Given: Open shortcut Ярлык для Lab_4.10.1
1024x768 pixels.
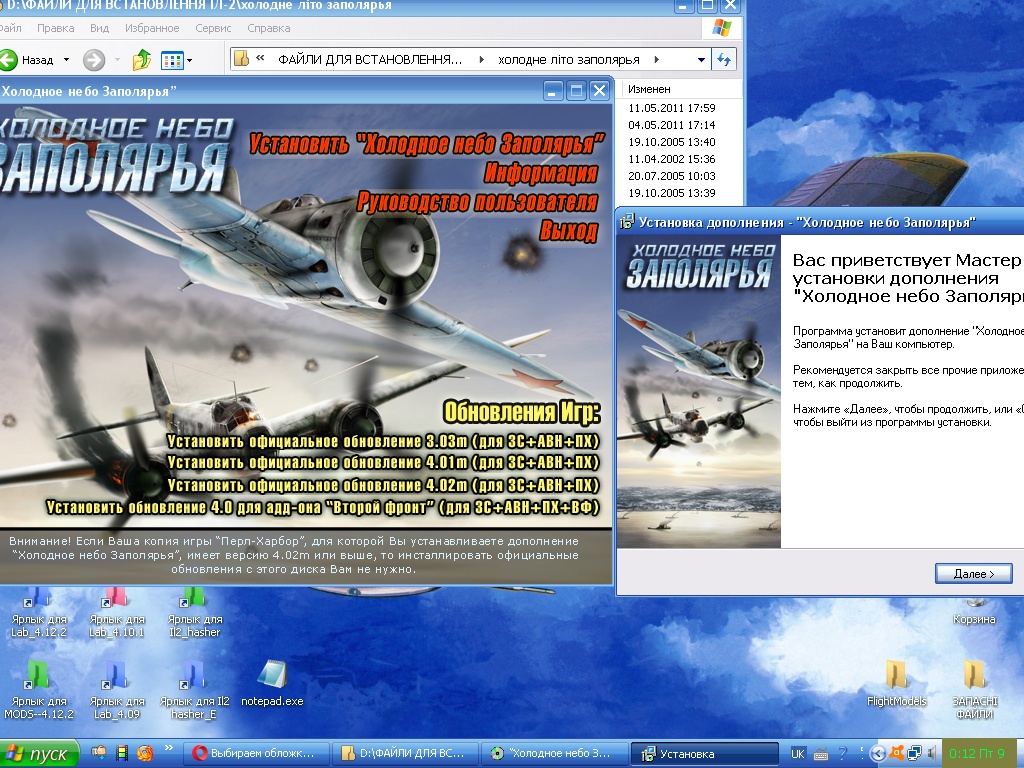Looking at the screenshot, I should [x=117, y=613].
